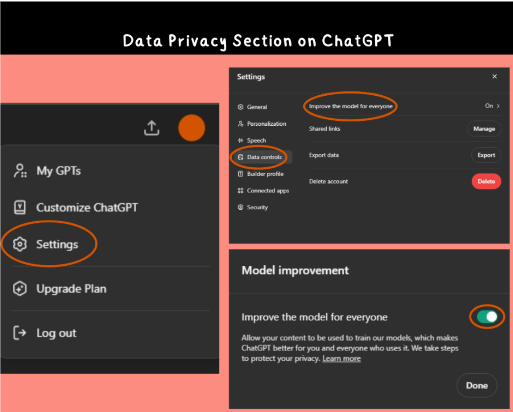Select the Data controls tab
Screen dimensions: 513x412
(262, 157)
